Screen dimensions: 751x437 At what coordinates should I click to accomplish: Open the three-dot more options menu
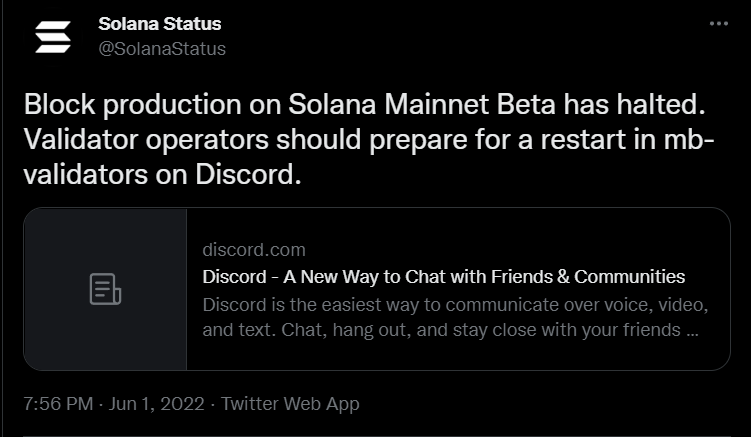pos(718,24)
